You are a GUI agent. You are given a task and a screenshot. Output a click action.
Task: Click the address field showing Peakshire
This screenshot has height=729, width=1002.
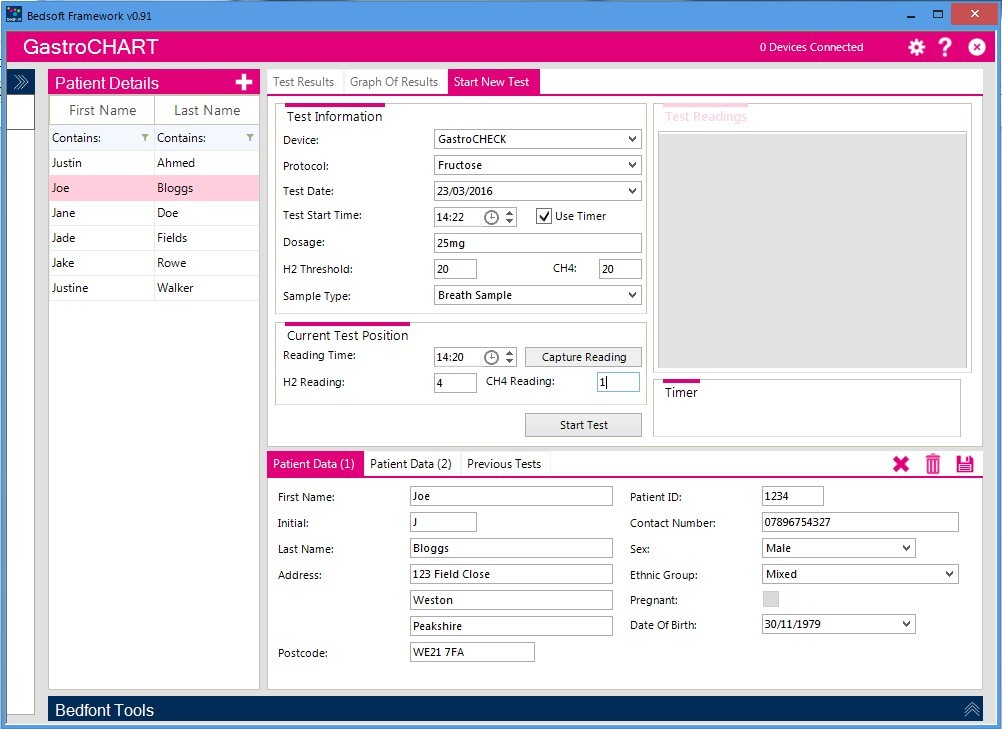511,625
